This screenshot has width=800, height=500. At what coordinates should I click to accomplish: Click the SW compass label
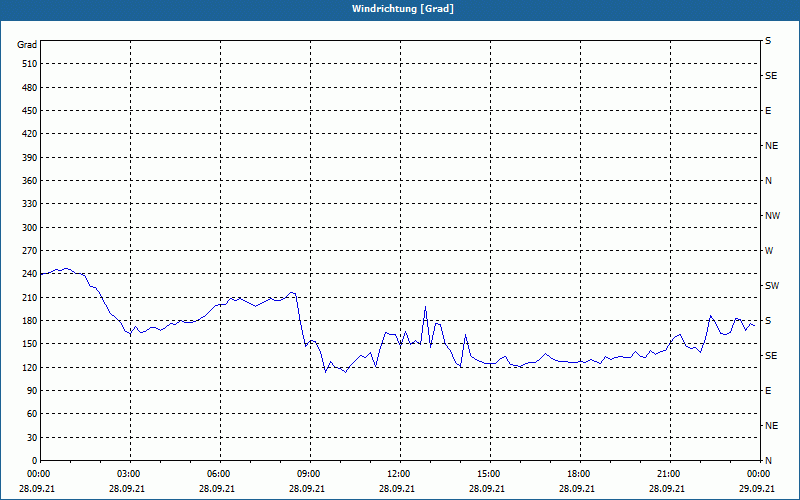(x=772, y=286)
